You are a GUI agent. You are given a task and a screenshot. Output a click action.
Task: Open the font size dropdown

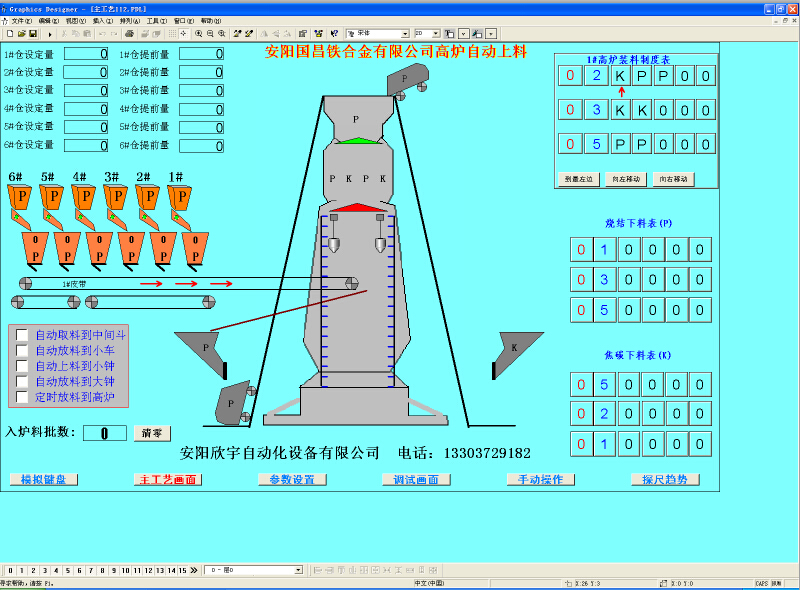tap(436, 34)
